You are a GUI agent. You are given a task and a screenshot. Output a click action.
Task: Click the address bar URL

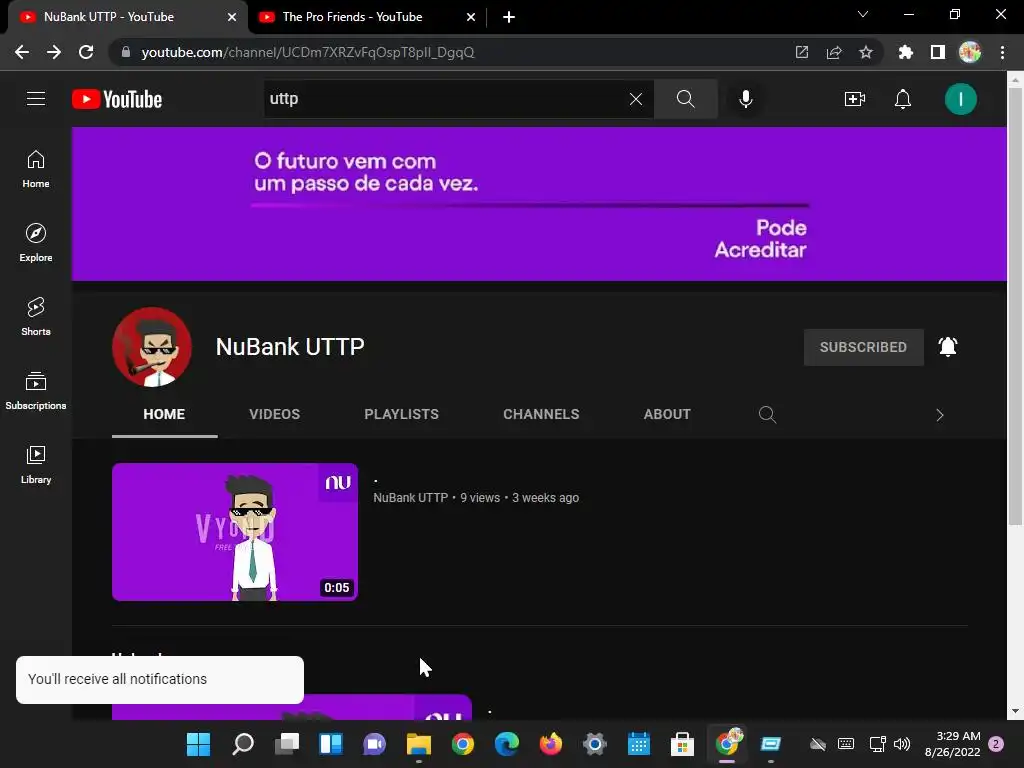(x=308, y=52)
